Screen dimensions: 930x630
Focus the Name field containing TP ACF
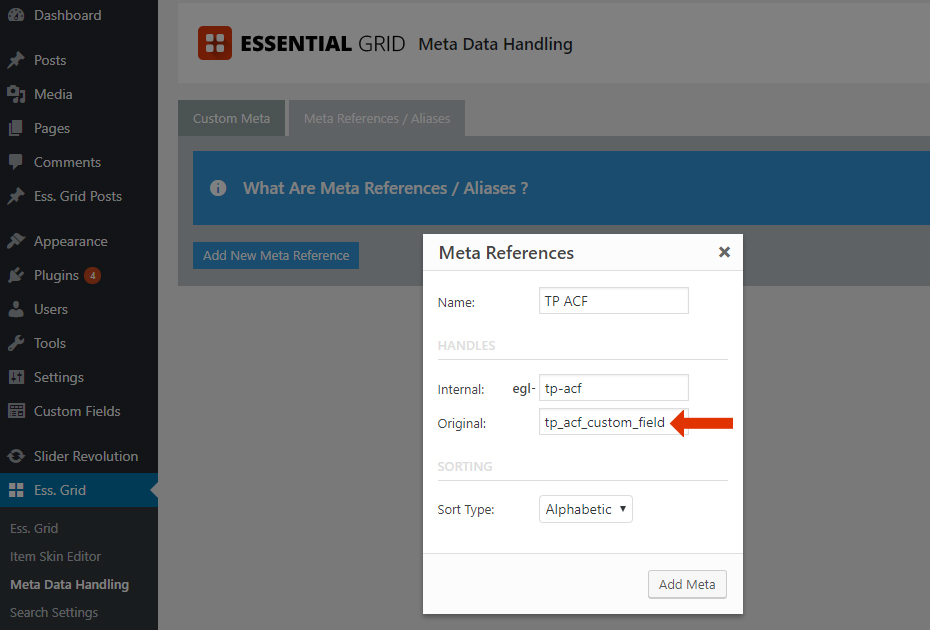point(613,301)
